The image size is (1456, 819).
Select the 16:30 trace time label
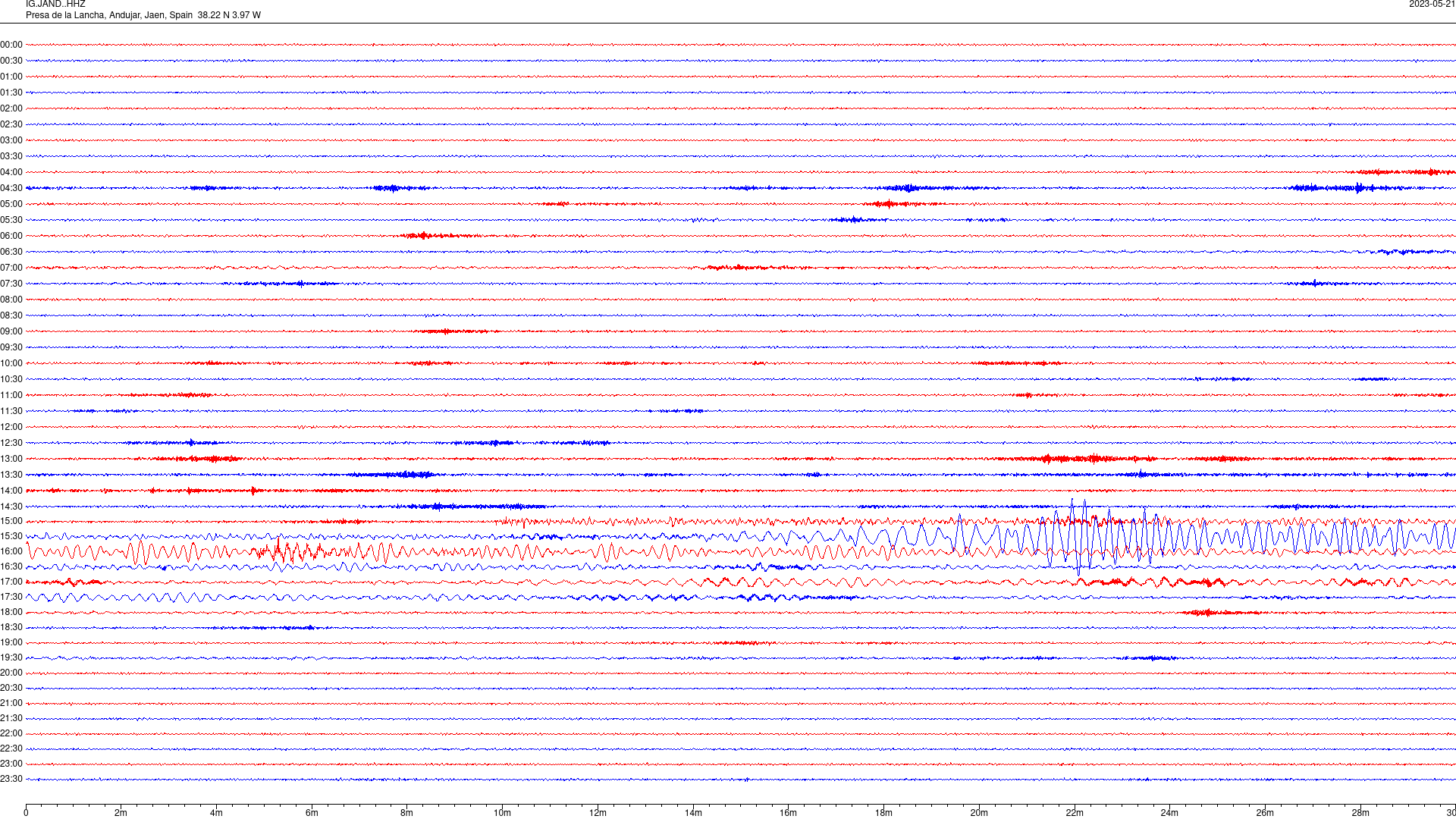click(x=11, y=566)
